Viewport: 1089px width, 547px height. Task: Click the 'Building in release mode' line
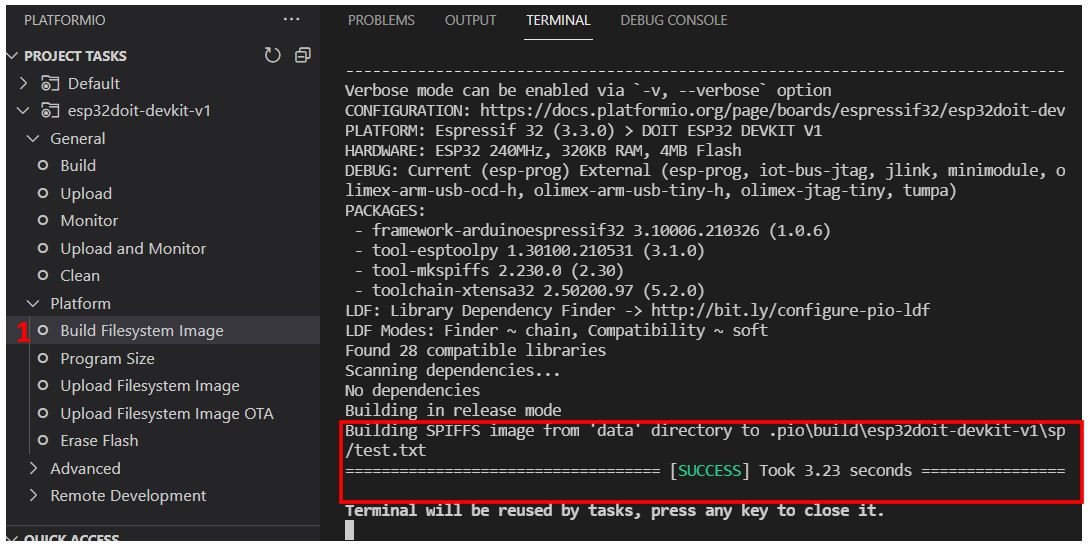coord(453,410)
